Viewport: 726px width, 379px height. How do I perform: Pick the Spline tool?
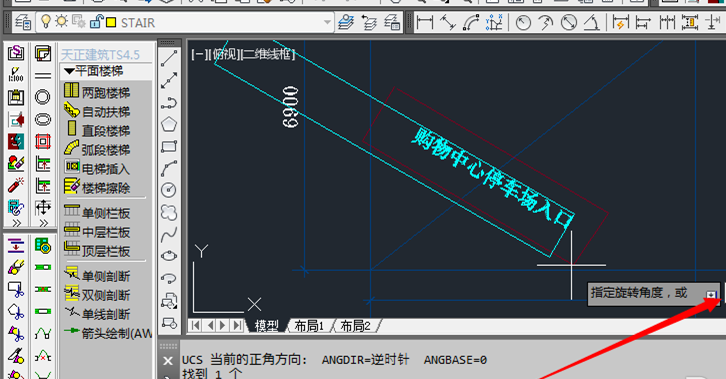pos(169,234)
